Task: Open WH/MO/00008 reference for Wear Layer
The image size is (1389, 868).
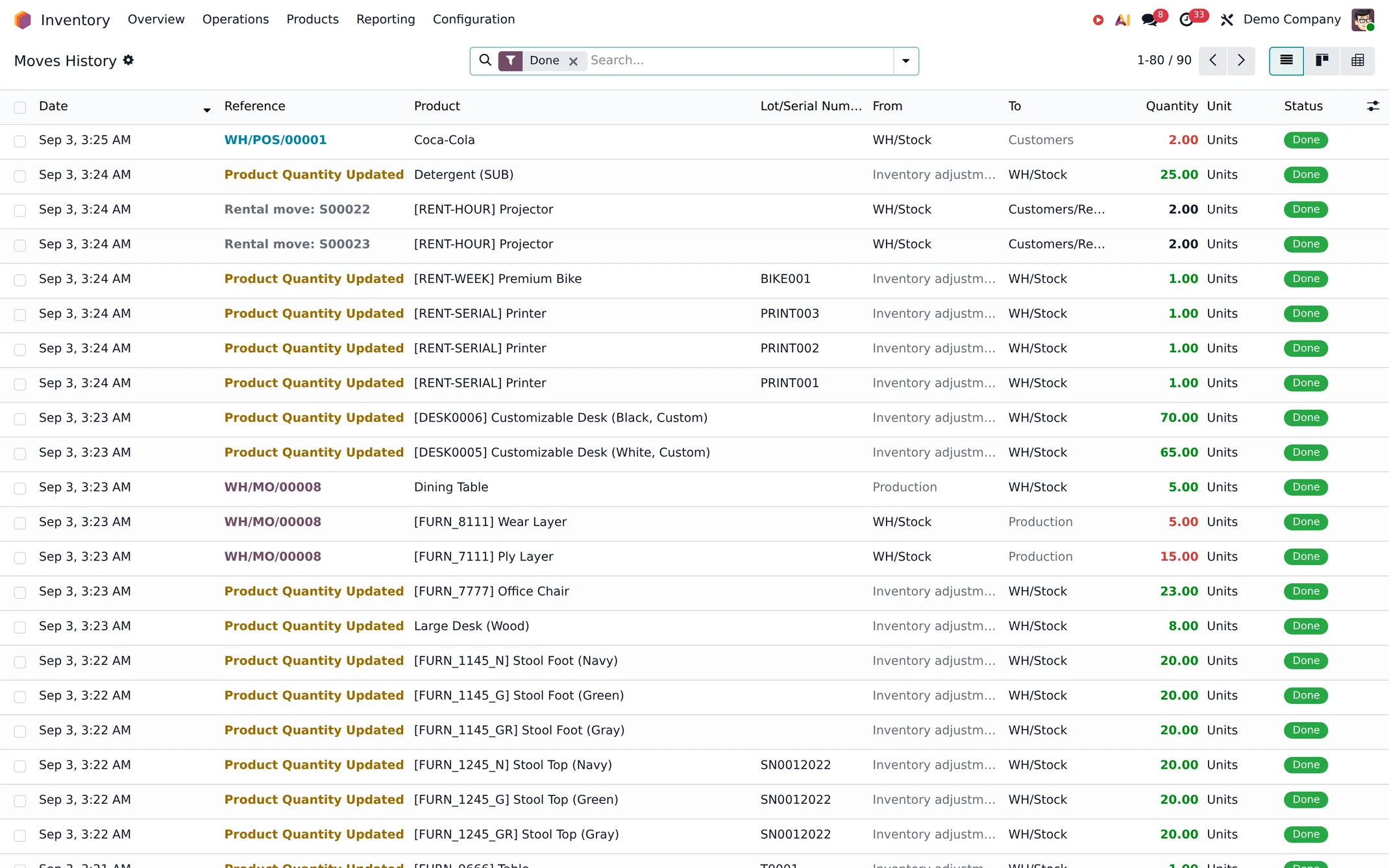Action: pyautogui.click(x=273, y=522)
